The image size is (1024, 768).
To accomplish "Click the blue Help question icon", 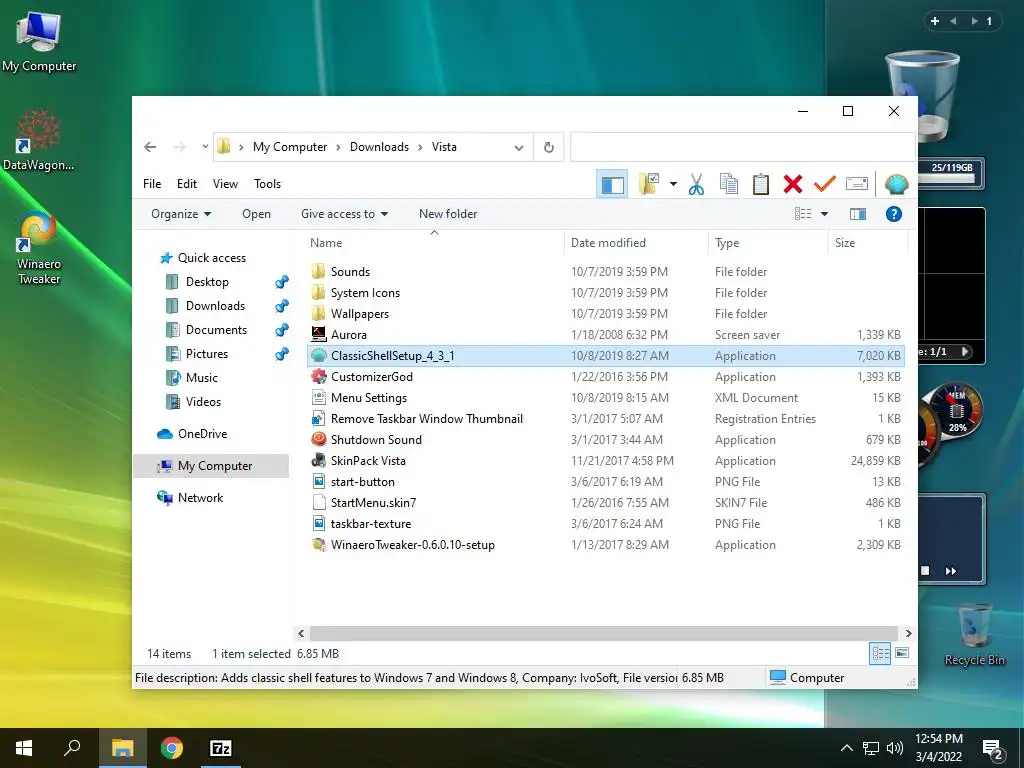I will (x=893, y=214).
